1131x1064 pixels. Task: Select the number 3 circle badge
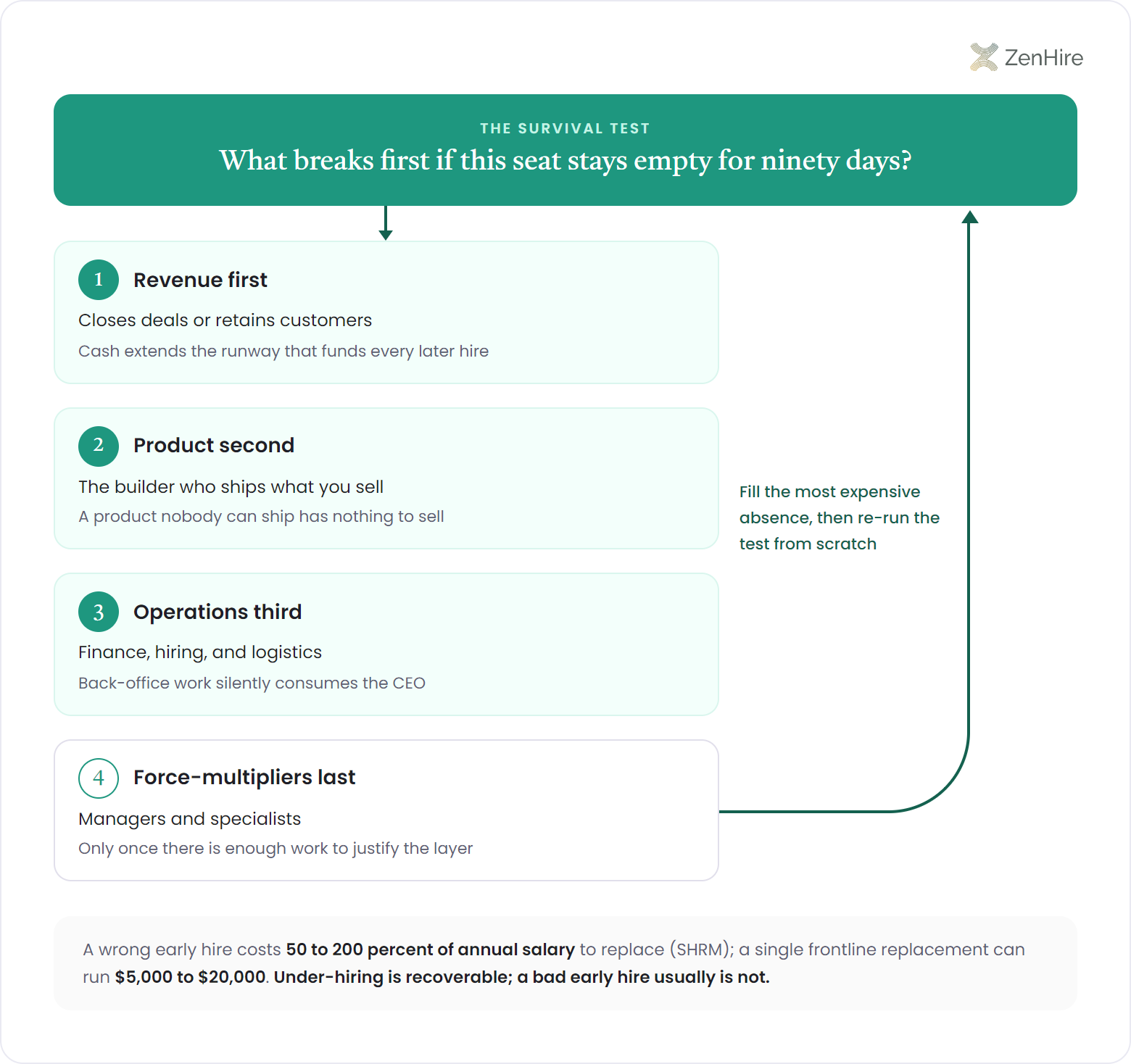tap(99, 612)
